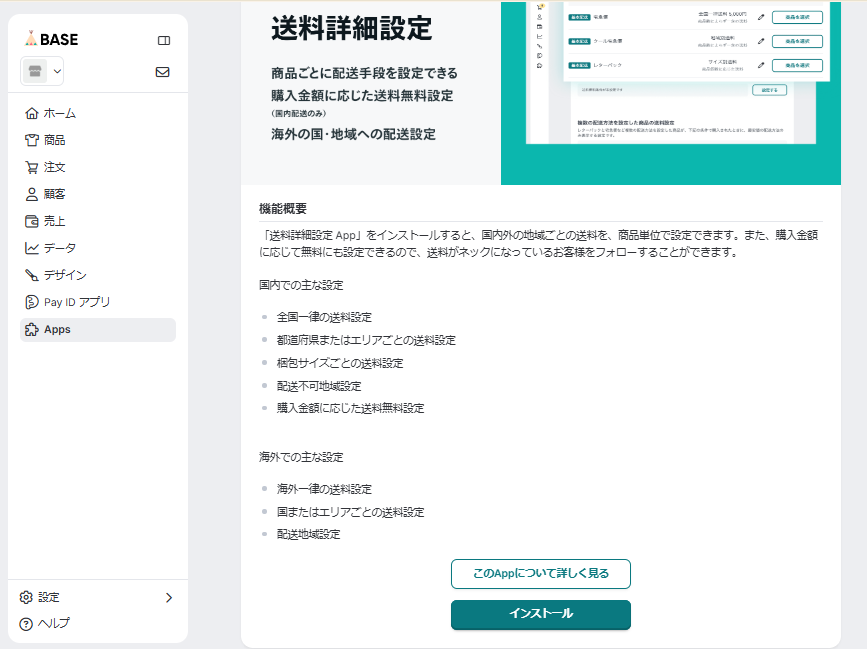Screen dimensions: 867x649
Task: Click the データ chart icon
Action: (x=32, y=248)
